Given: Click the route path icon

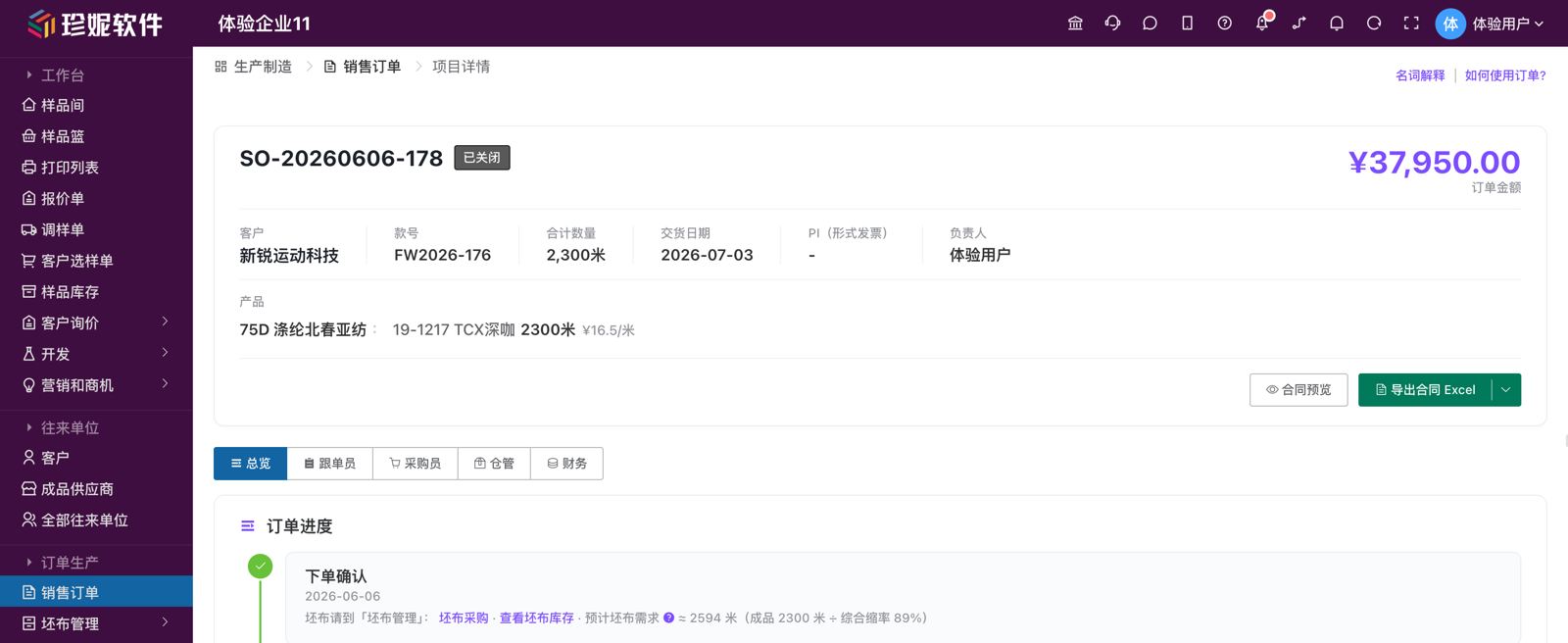Looking at the screenshot, I should pos(1299,24).
